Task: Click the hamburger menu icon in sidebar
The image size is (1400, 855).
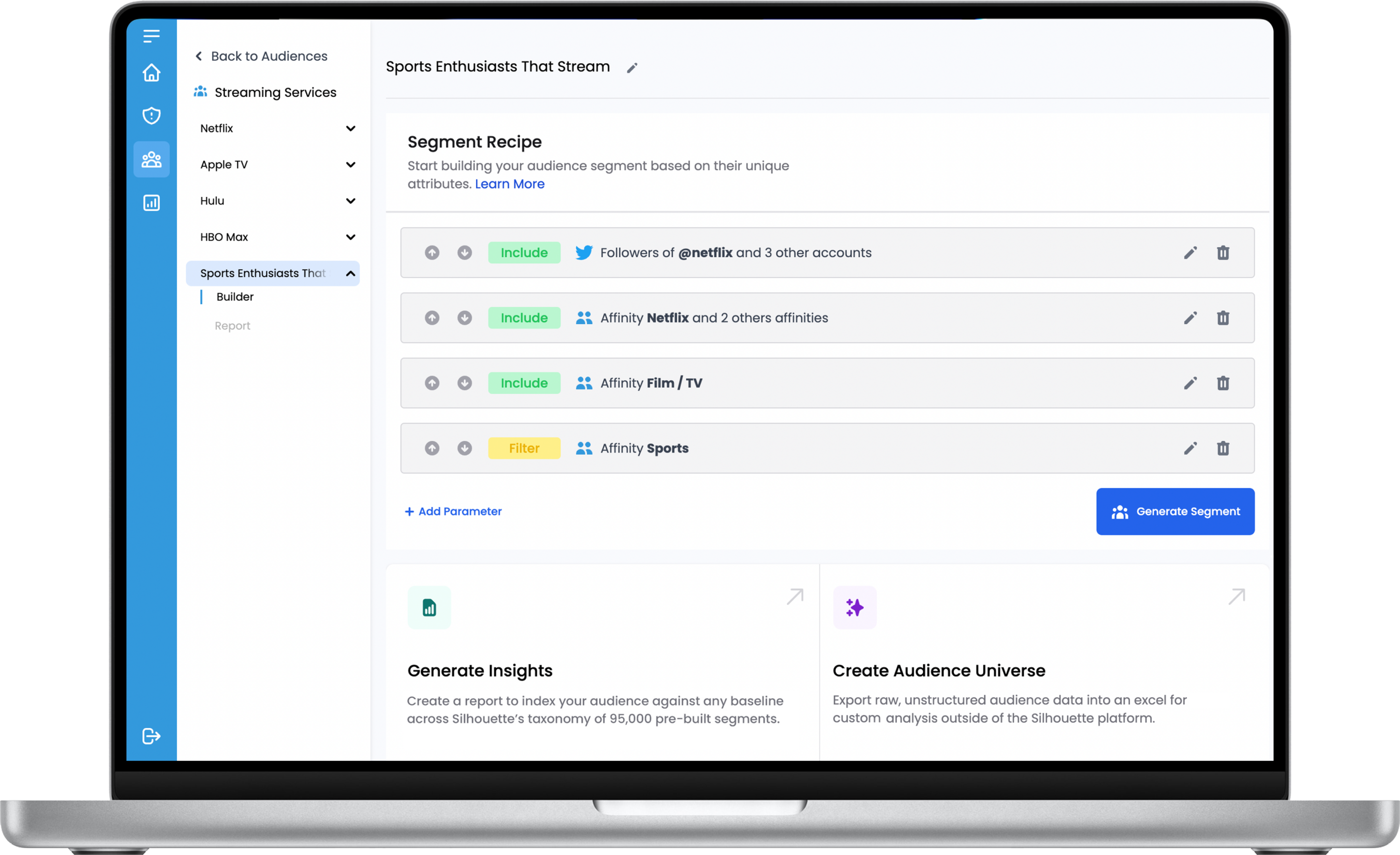Action: [x=151, y=36]
